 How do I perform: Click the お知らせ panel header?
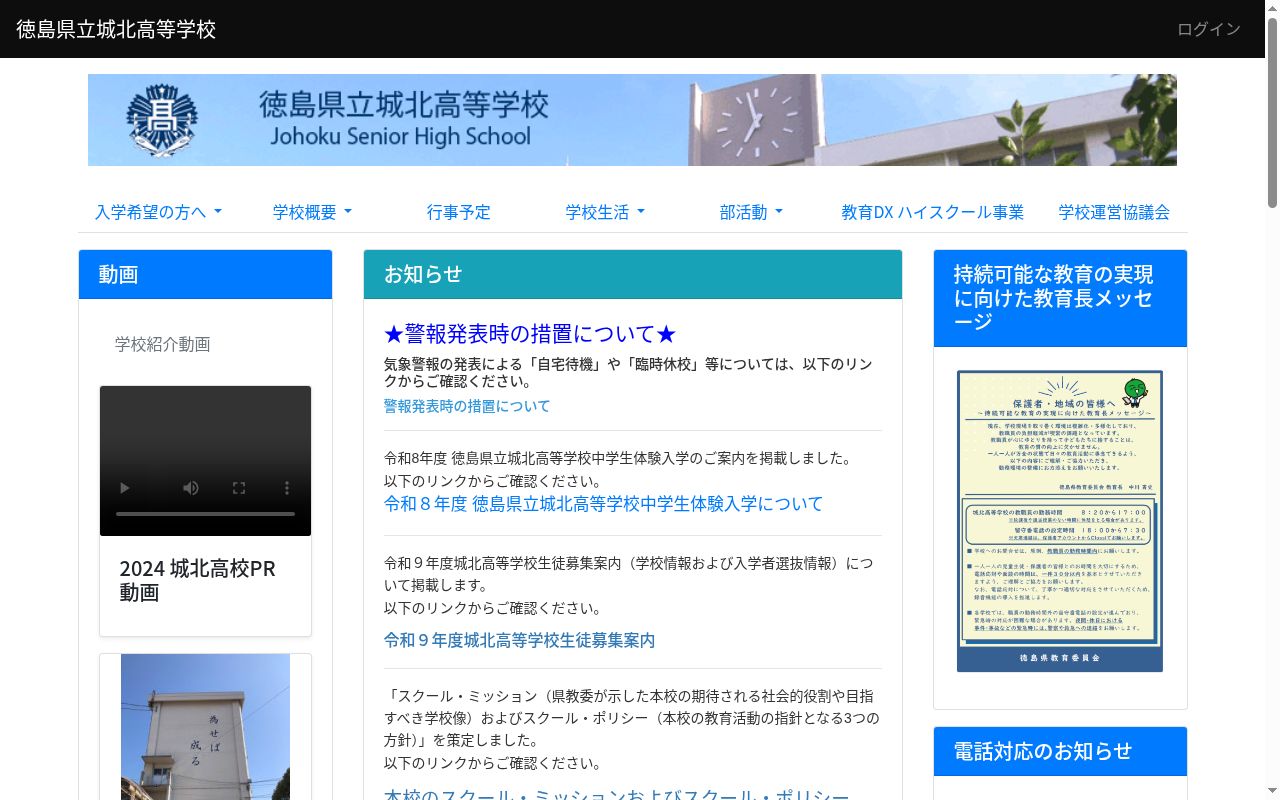[633, 274]
